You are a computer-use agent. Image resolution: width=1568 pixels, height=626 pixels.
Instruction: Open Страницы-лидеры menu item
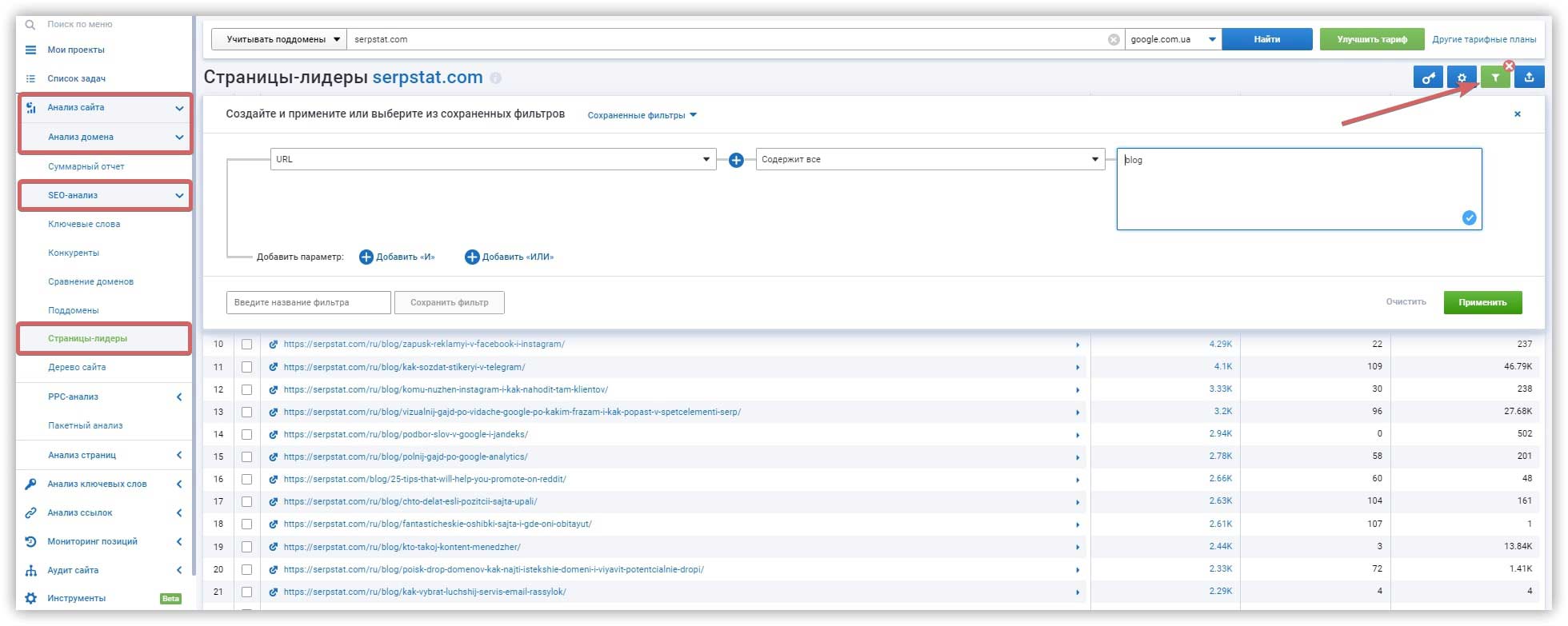click(87, 338)
